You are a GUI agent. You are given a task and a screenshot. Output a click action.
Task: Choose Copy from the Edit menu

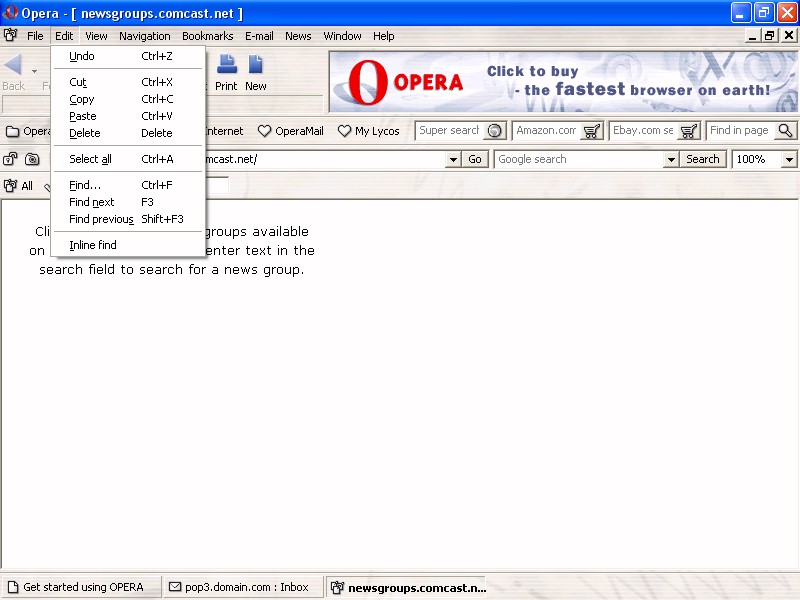(x=128, y=99)
